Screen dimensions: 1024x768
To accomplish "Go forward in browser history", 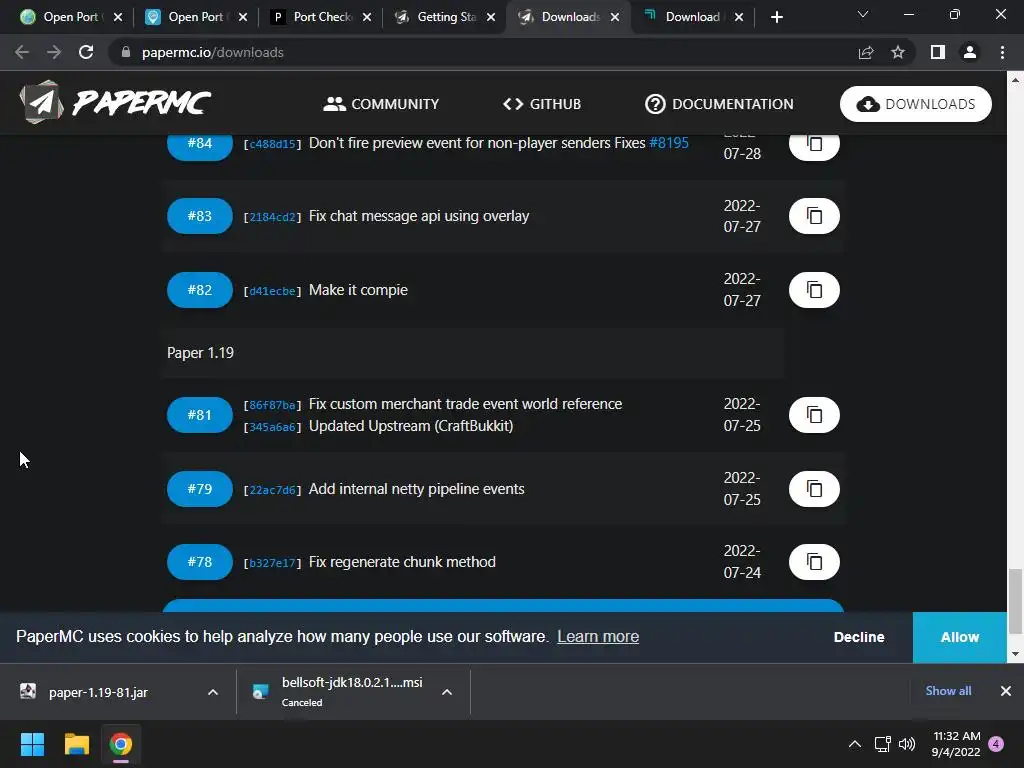I will pos(54,52).
